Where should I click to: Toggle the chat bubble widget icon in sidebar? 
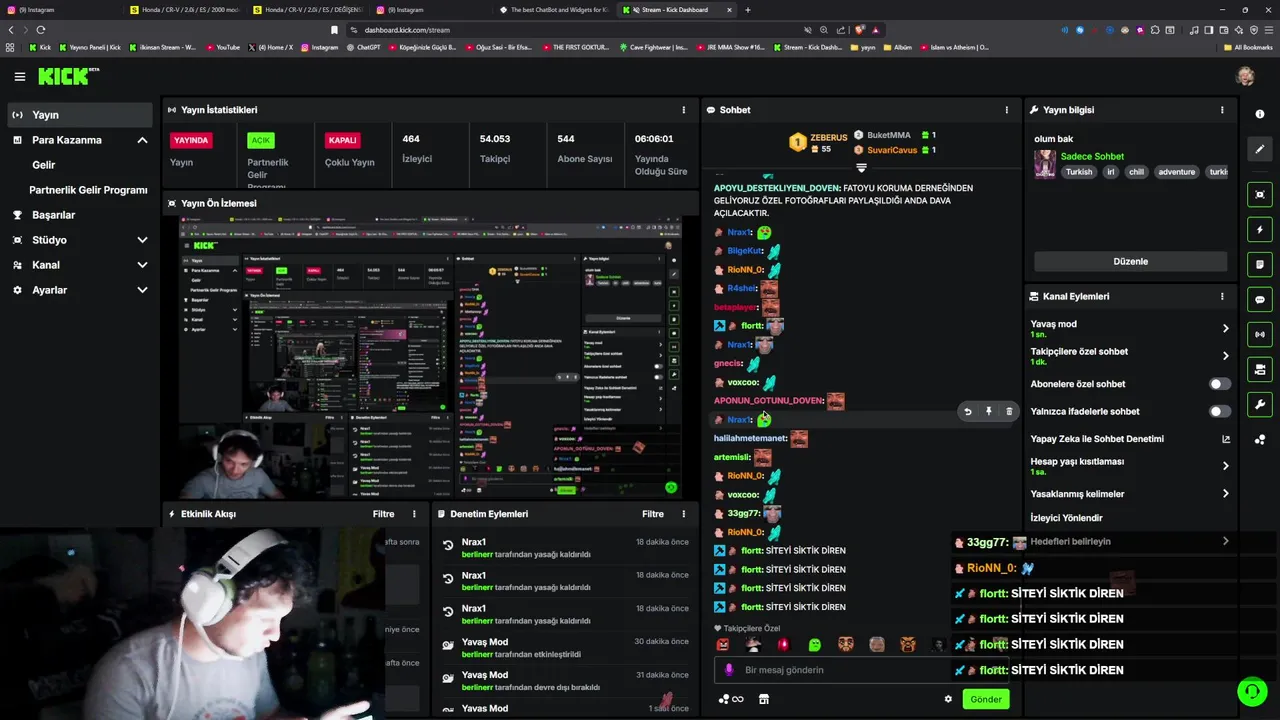point(1260,300)
